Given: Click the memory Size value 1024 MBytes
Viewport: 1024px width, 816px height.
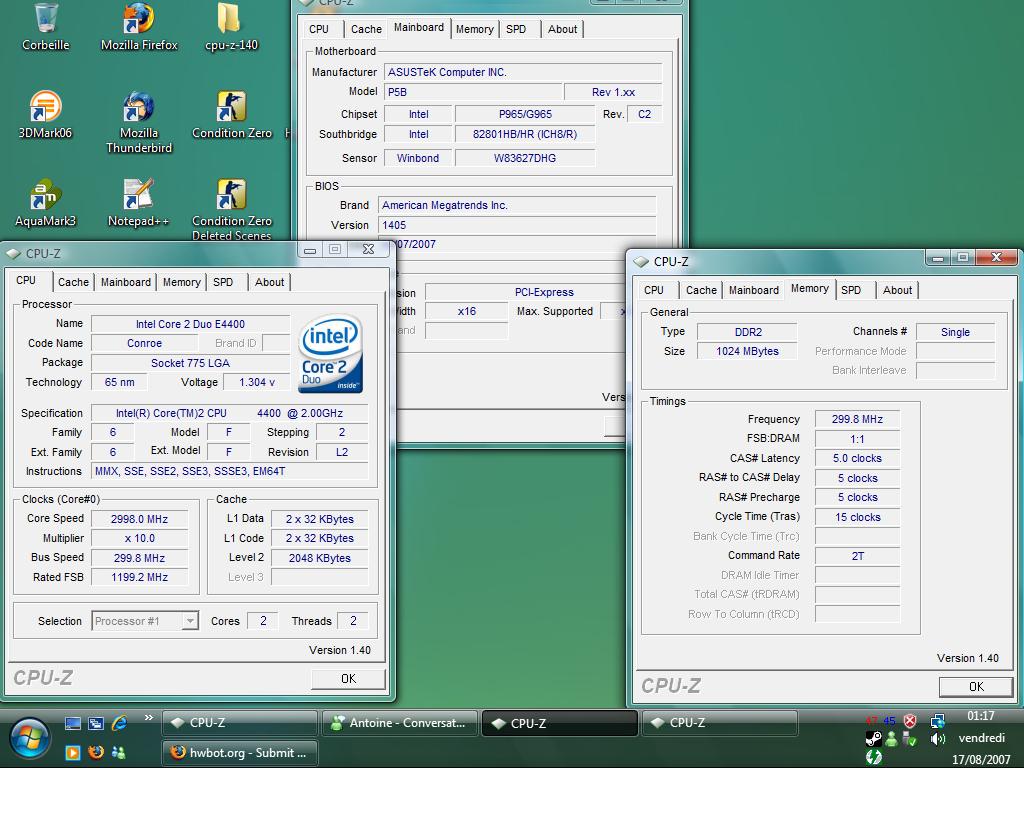Looking at the screenshot, I should [x=747, y=351].
